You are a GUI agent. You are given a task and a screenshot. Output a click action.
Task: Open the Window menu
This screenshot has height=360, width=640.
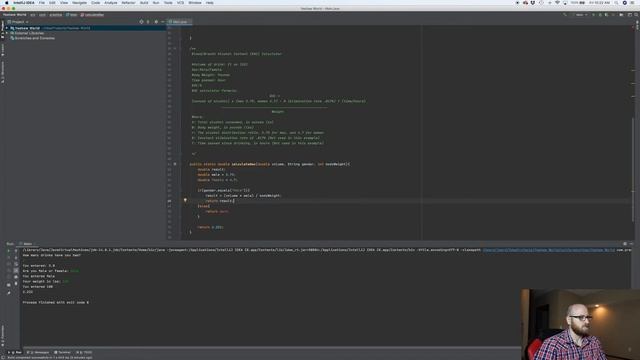click(195, 2)
